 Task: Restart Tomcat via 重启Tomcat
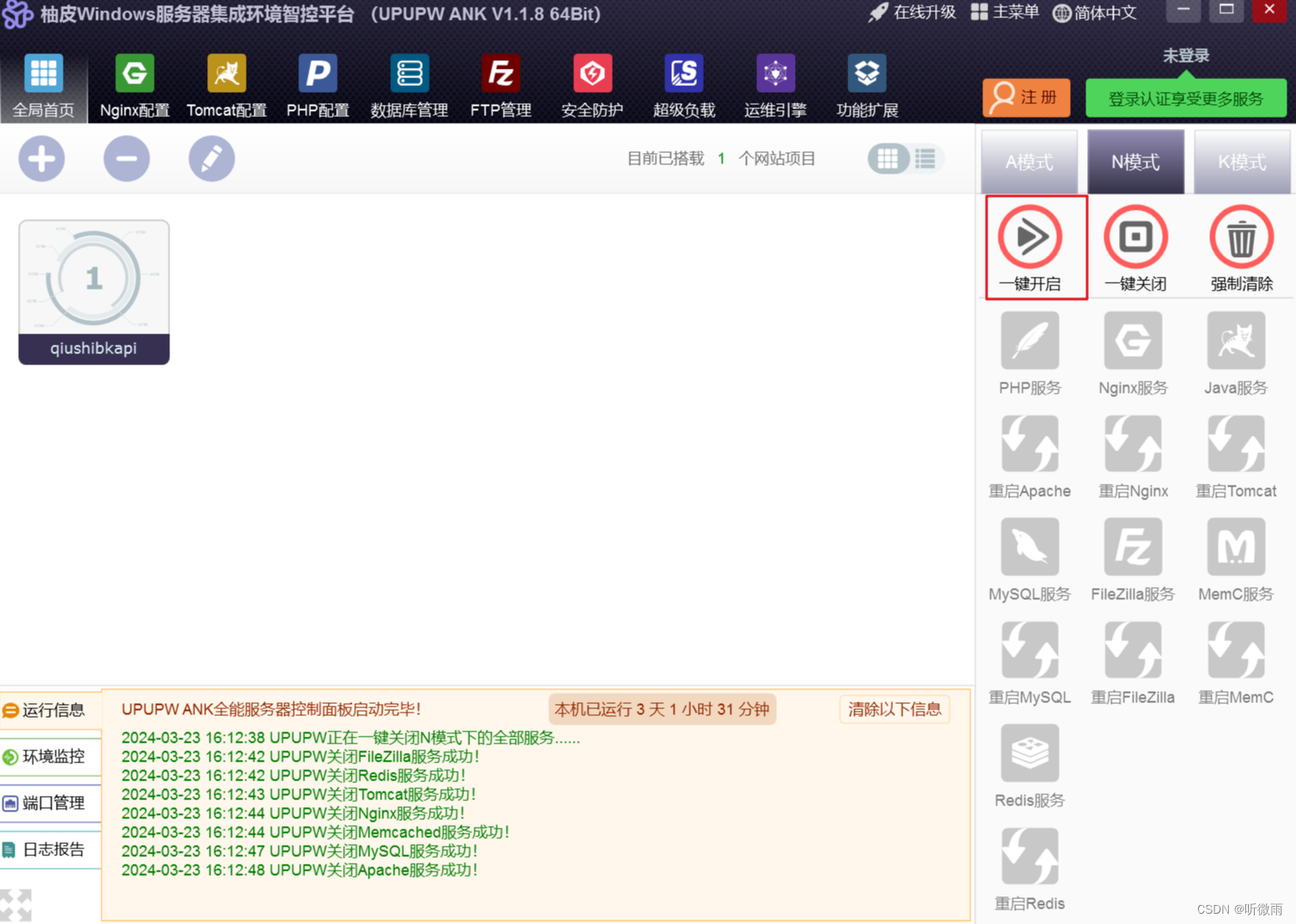click(x=1236, y=456)
